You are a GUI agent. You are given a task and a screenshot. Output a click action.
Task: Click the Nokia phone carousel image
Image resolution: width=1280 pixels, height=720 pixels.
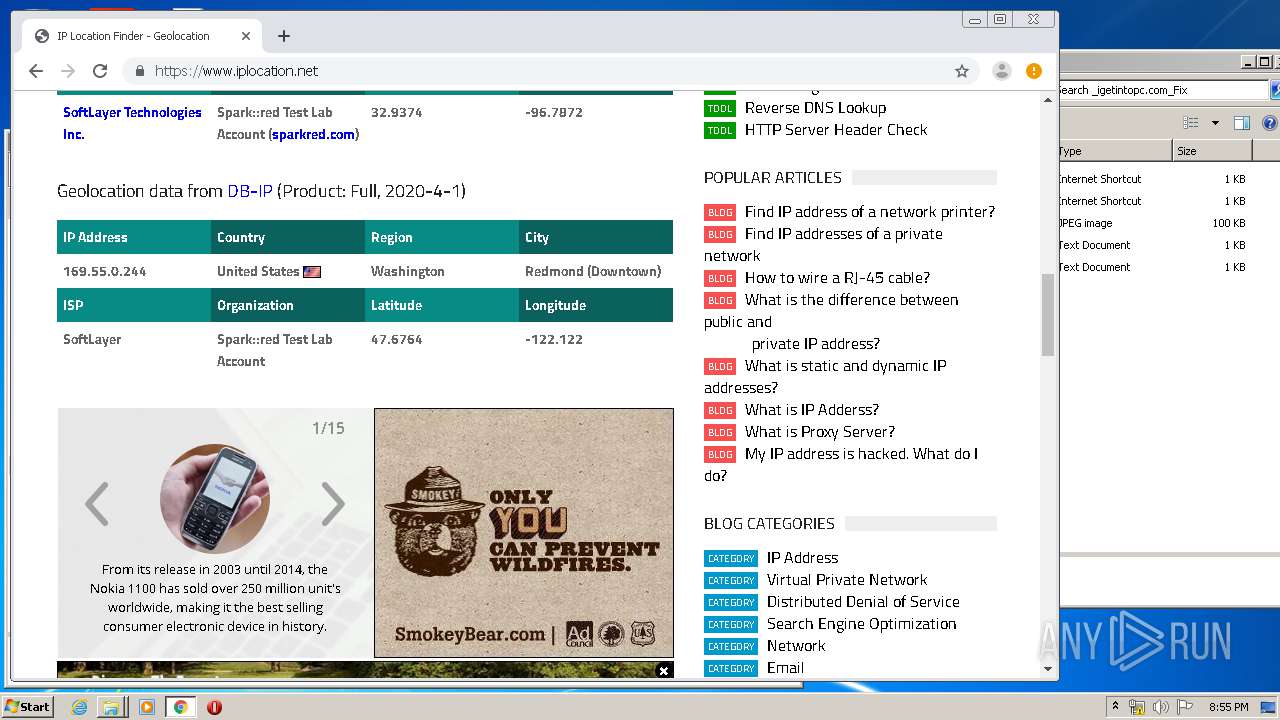[x=215, y=499]
